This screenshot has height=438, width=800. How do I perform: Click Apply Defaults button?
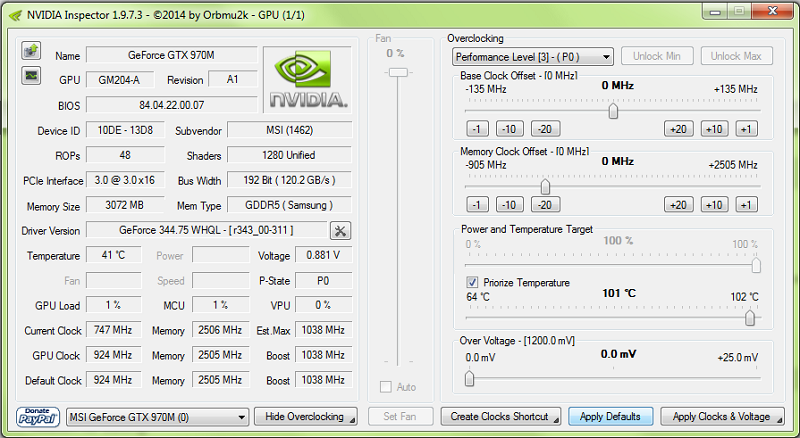click(x=610, y=417)
